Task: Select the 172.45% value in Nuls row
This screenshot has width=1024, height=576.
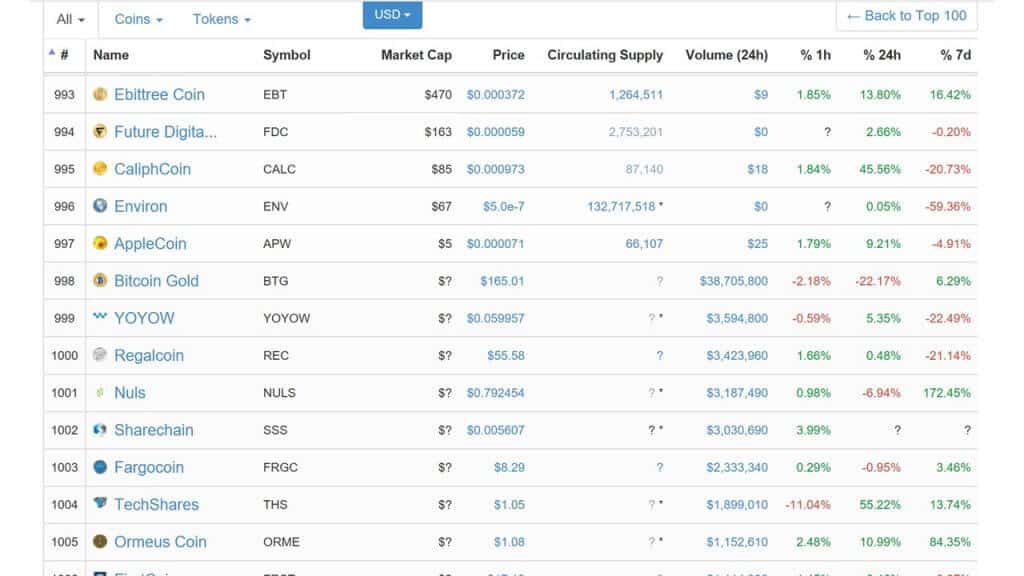Action: coord(947,392)
